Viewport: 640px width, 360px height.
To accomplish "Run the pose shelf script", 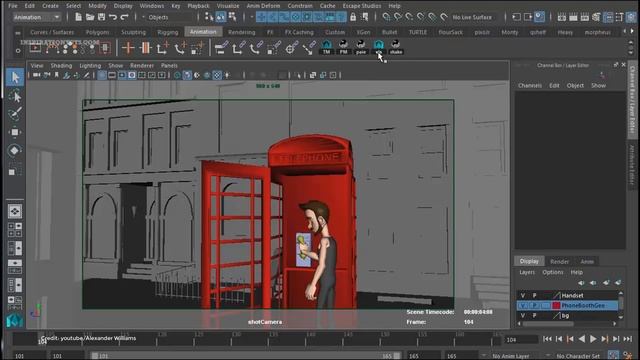I will [x=361, y=47].
